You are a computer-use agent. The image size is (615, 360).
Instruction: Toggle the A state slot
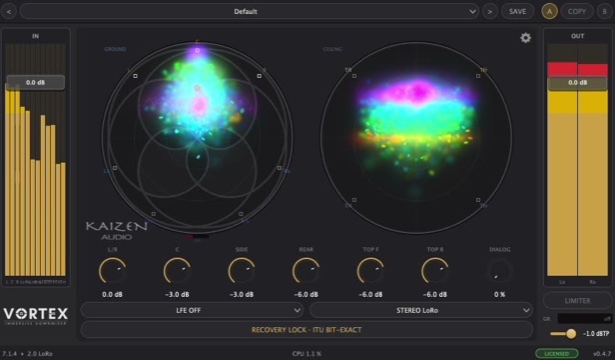click(549, 11)
